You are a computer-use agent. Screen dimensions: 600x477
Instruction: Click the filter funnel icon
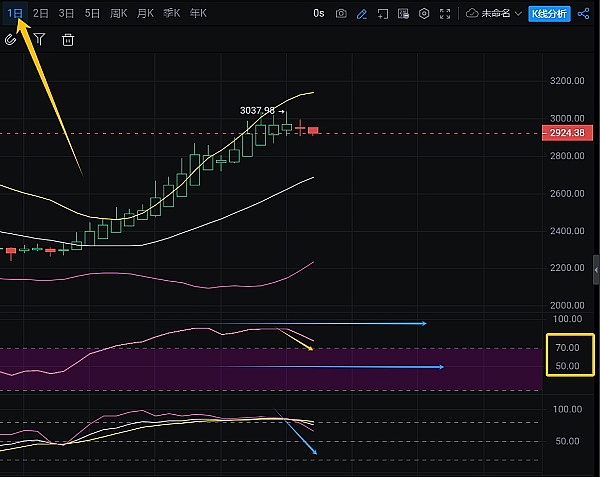click(39, 39)
